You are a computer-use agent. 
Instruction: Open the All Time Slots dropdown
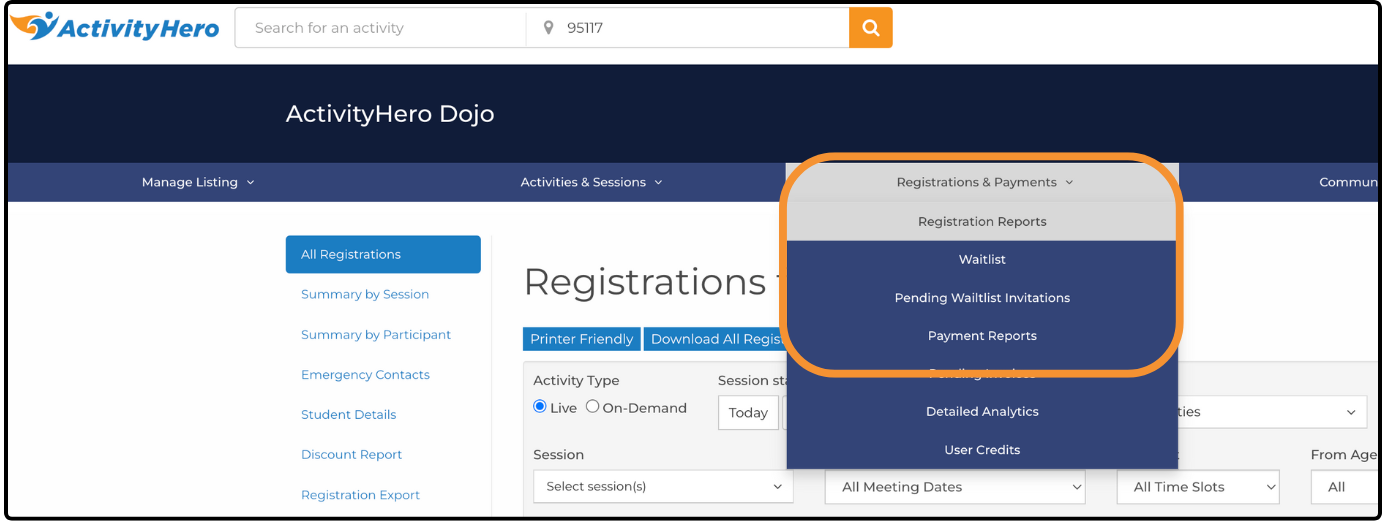(1198, 487)
